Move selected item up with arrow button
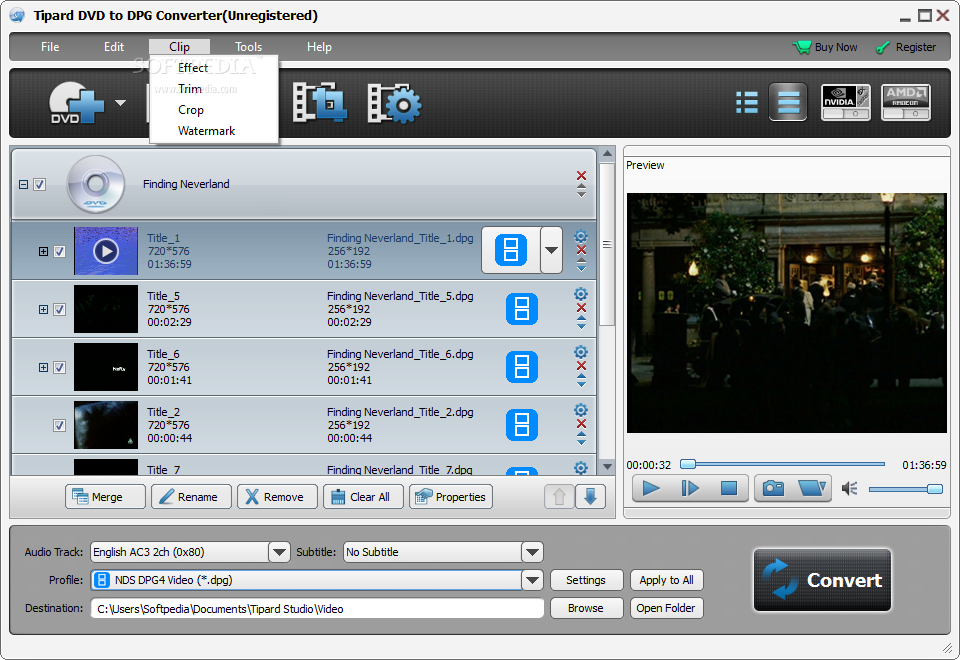Viewport: 960px width, 660px height. coord(559,497)
